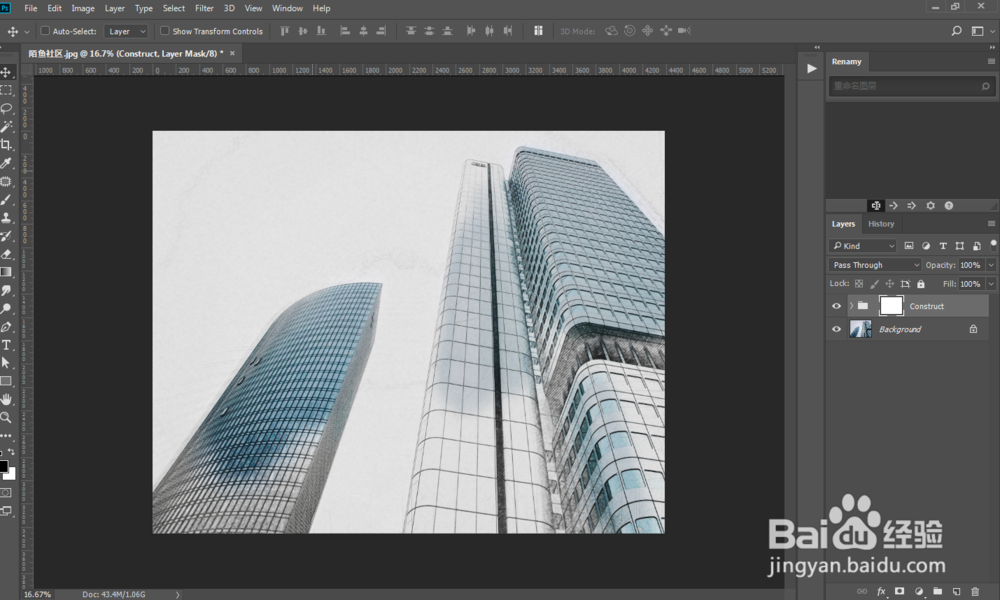Select the Construct layer mask thumbnail
Image resolution: width=1000 pixels, height=600 pixels.
point(891,306)
